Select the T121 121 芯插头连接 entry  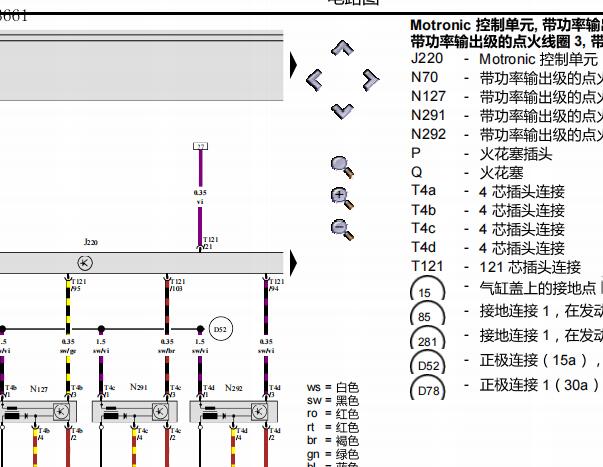496,267
